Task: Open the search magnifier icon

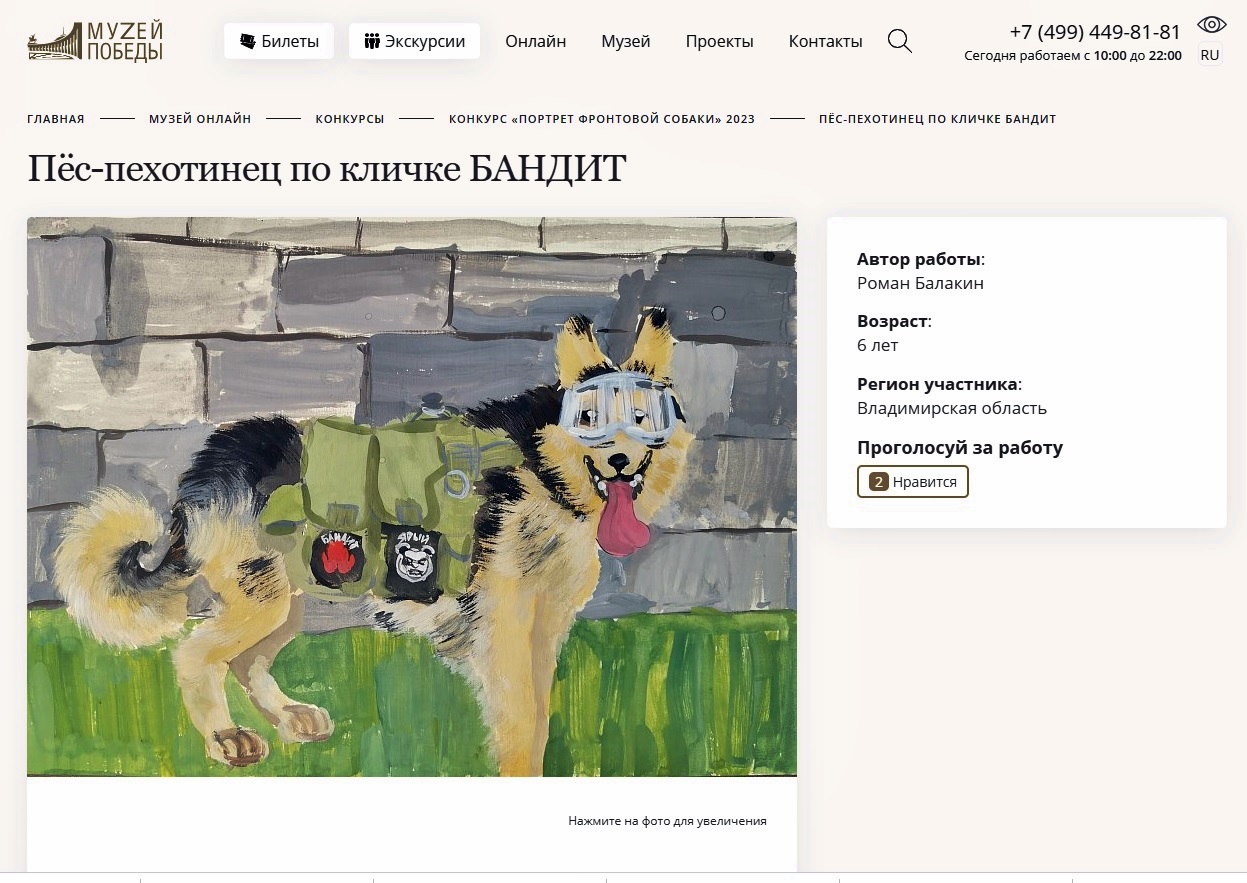Action: pos(900,41)
